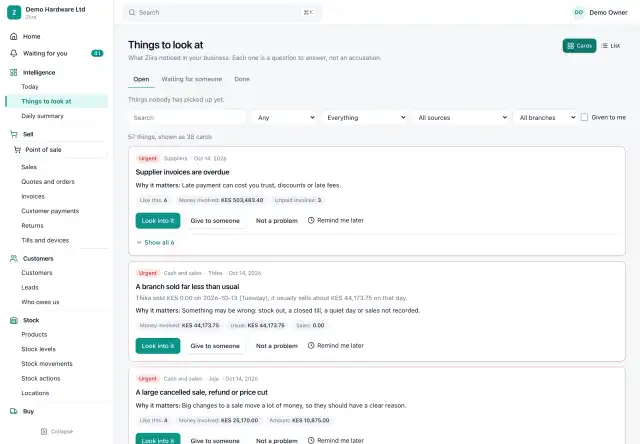
Task: Click Look into it on branch sold less card
Action: tap(158, 346)
